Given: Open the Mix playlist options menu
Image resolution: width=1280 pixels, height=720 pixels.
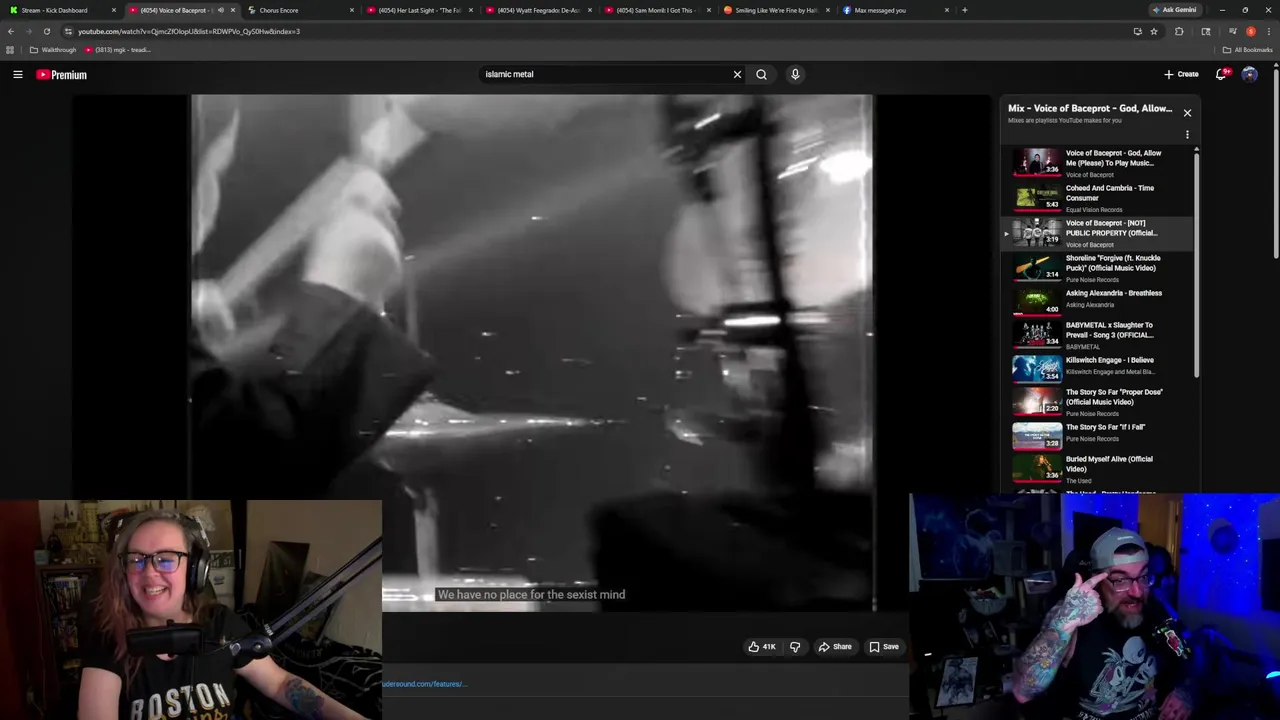Looking at the screenshot, I should coord(1187,135).
